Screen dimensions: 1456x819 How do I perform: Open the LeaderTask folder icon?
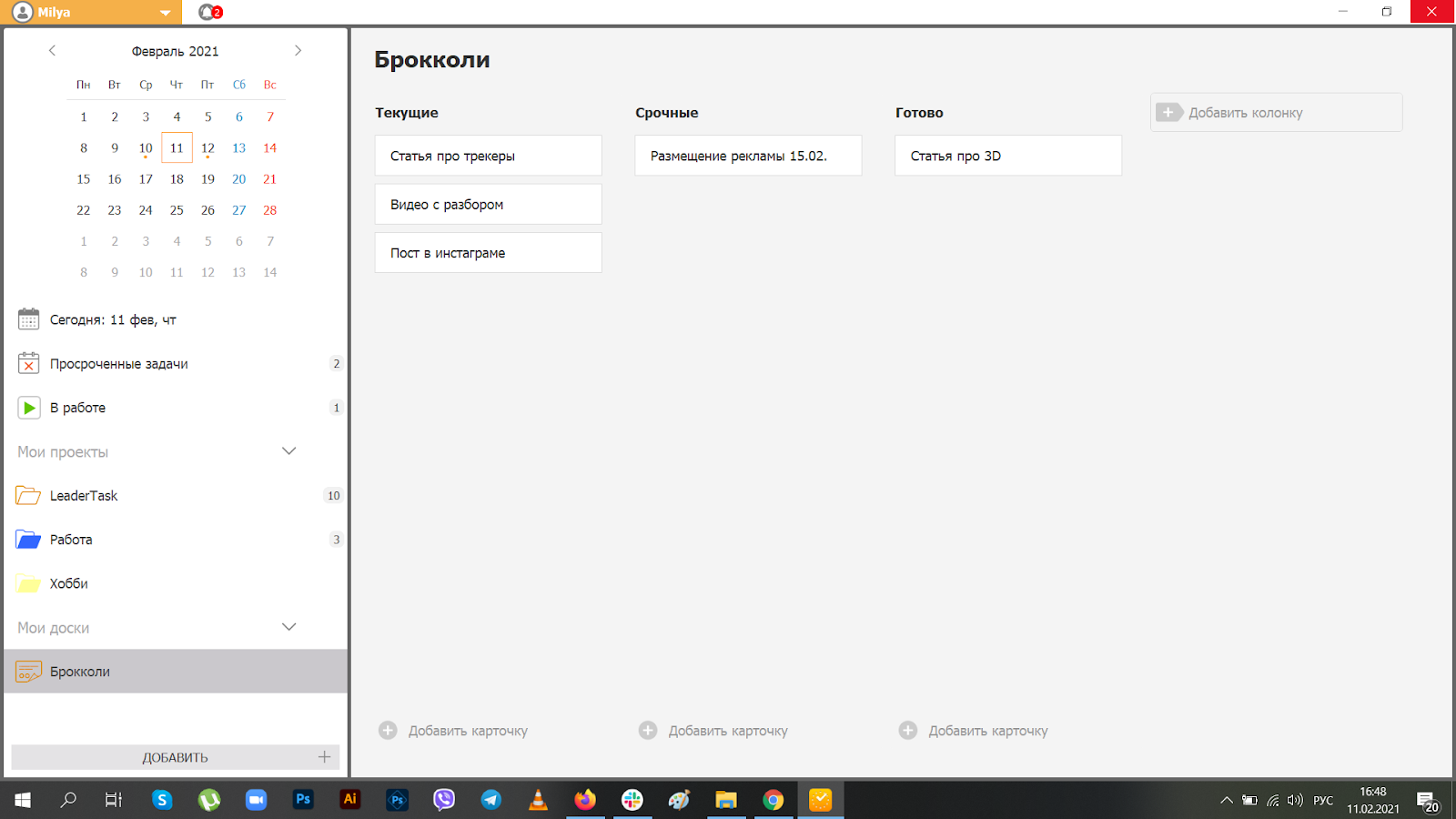[28, 496]
